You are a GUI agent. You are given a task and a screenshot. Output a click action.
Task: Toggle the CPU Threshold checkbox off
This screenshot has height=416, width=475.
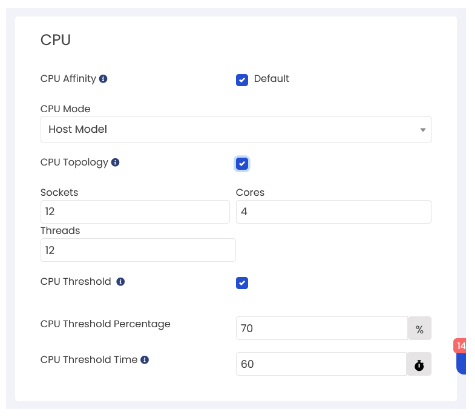tap(242, 283)
